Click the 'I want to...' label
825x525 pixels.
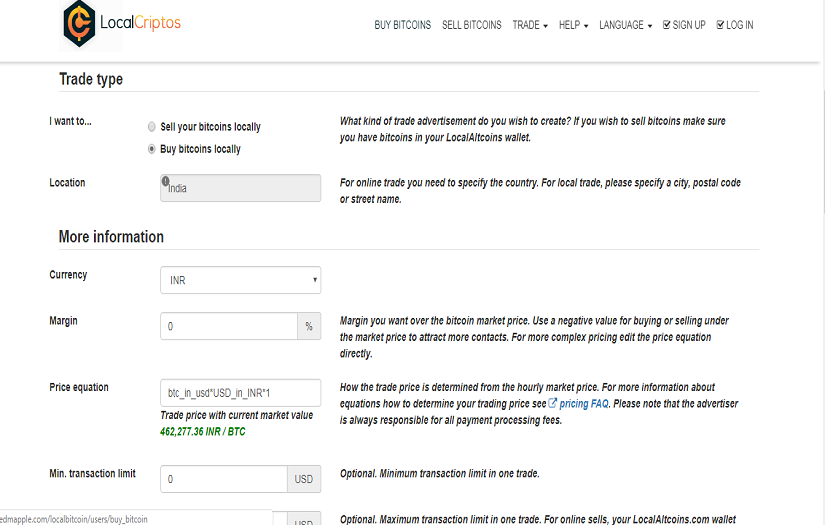click(71, 121)
